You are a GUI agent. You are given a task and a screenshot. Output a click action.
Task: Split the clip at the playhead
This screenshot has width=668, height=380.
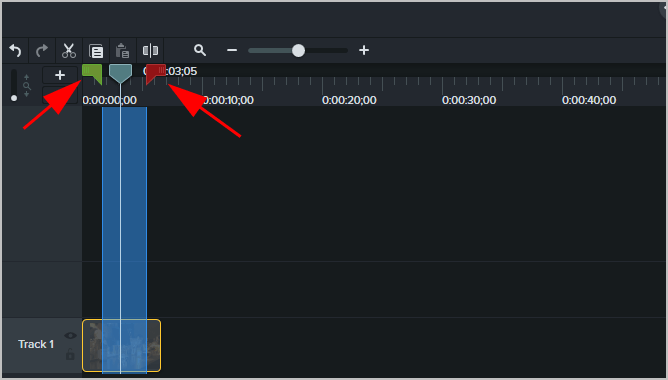tap(150, 51)
